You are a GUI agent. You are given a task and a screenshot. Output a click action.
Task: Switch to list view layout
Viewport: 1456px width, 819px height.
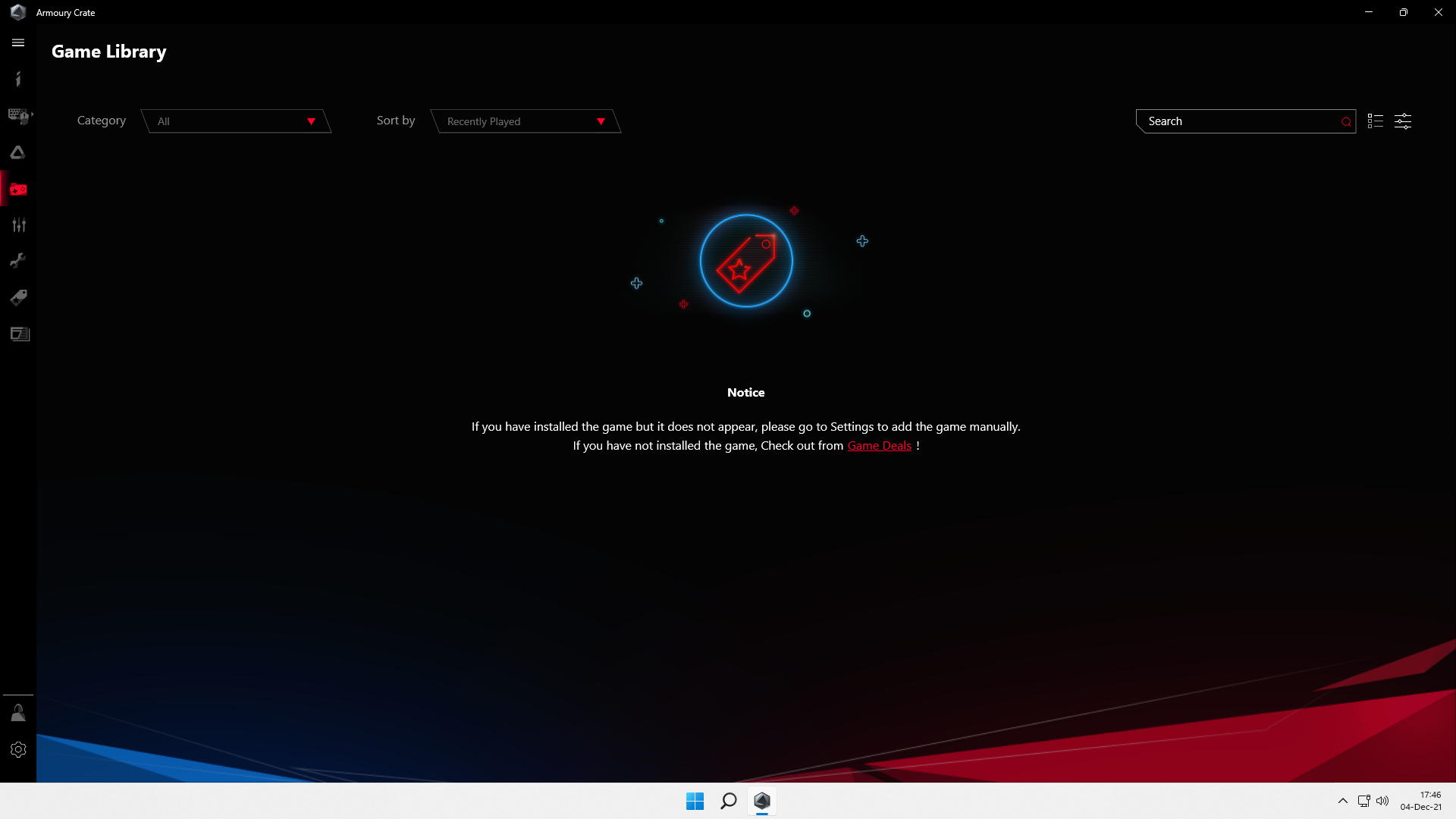(1375, 121)
